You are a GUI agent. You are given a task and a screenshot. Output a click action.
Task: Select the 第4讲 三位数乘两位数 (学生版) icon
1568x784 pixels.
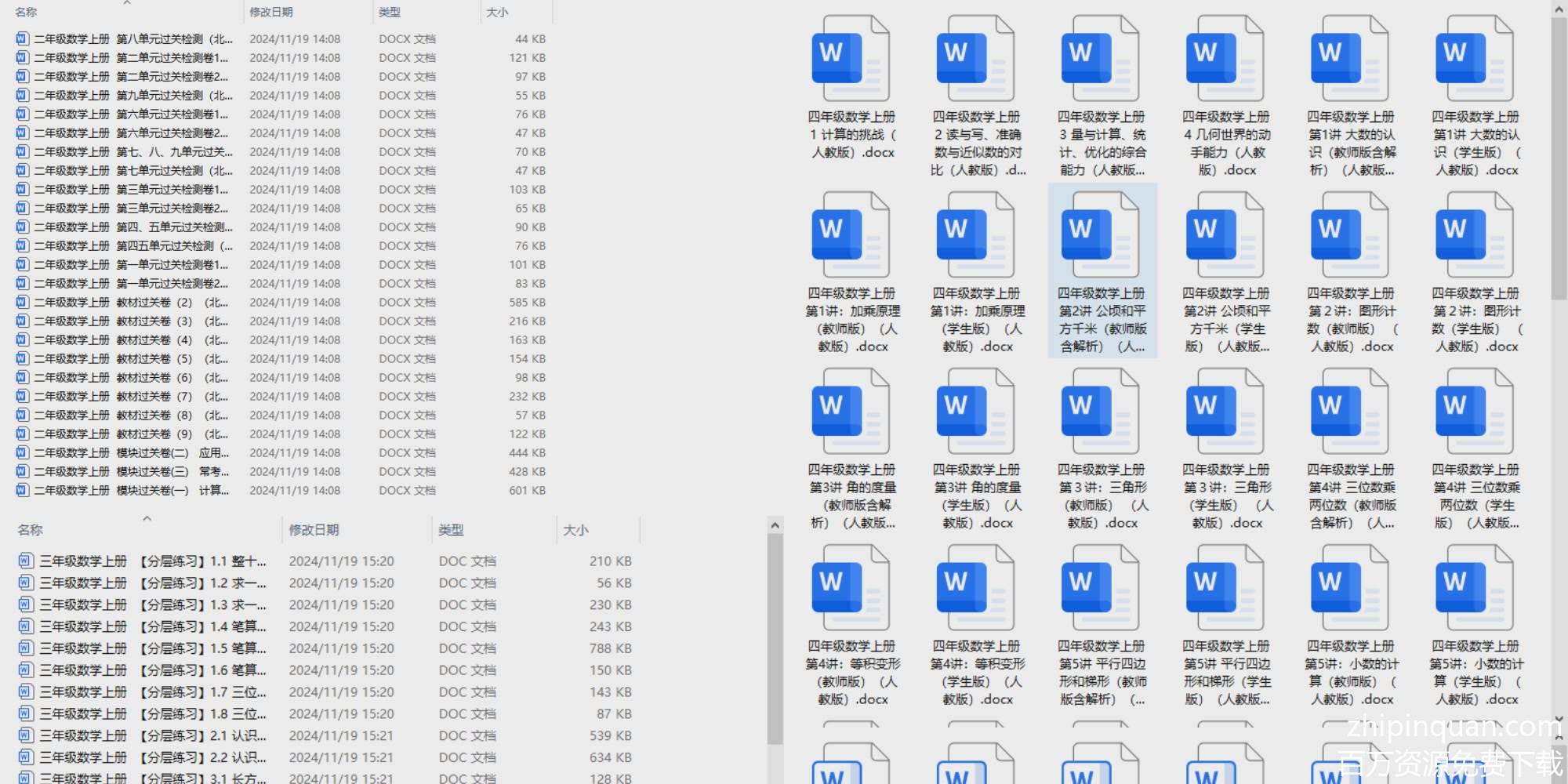coord(1474,413)
